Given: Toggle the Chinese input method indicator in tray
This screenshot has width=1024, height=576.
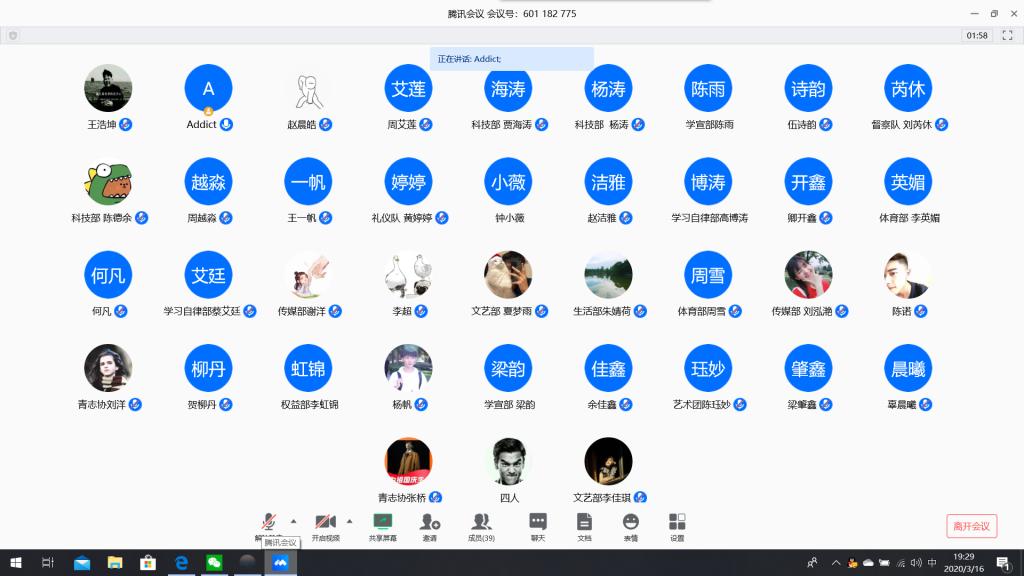Looking at the screenshot, I should pyautogui.click(x=932, y=562).
